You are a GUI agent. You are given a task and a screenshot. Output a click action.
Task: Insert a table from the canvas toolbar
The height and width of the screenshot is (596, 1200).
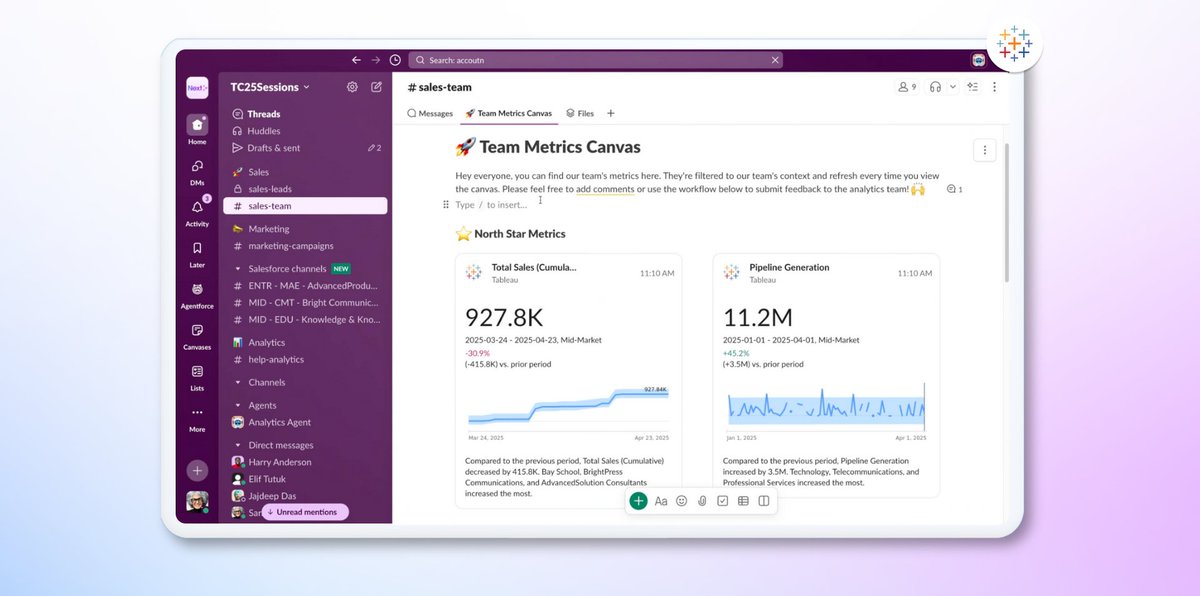pos(743,501)
